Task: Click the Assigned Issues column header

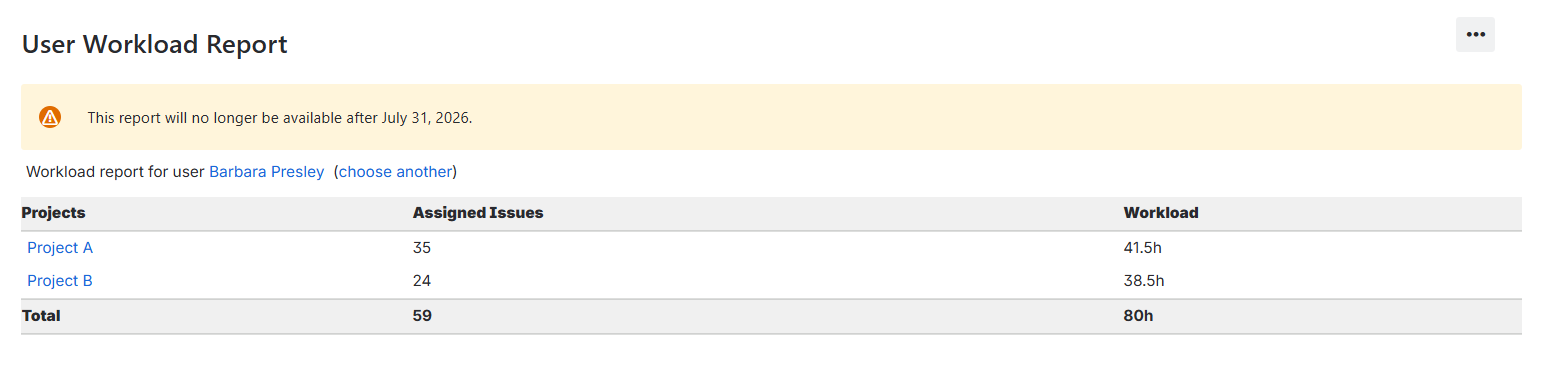Action: 478,213
